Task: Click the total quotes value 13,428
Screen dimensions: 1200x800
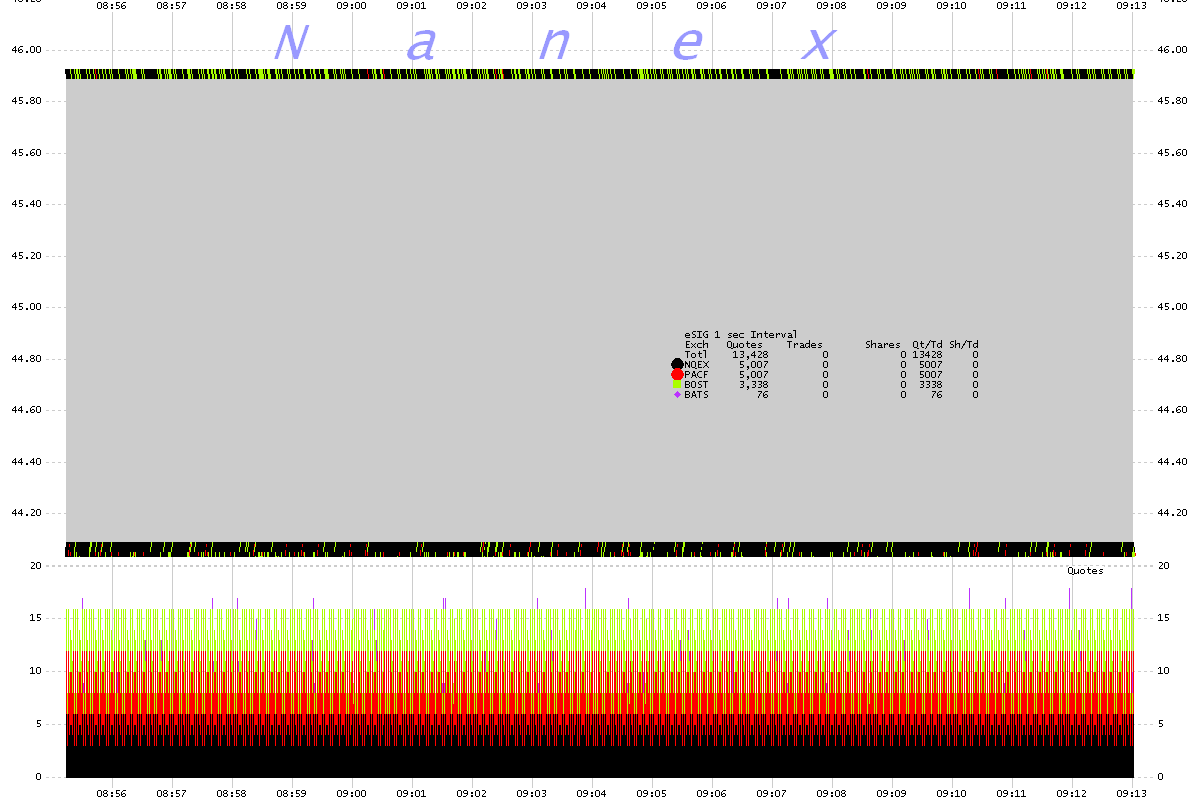Action: pos(750,354)
